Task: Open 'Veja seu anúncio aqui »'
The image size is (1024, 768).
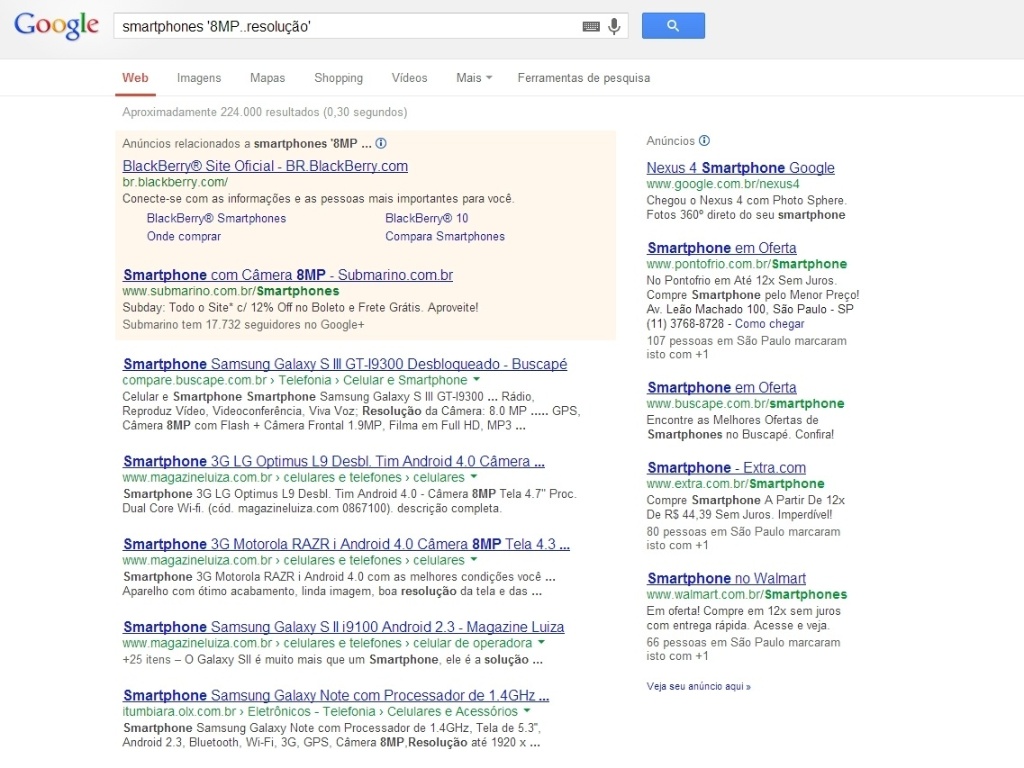Action: (x=700, y=688)
